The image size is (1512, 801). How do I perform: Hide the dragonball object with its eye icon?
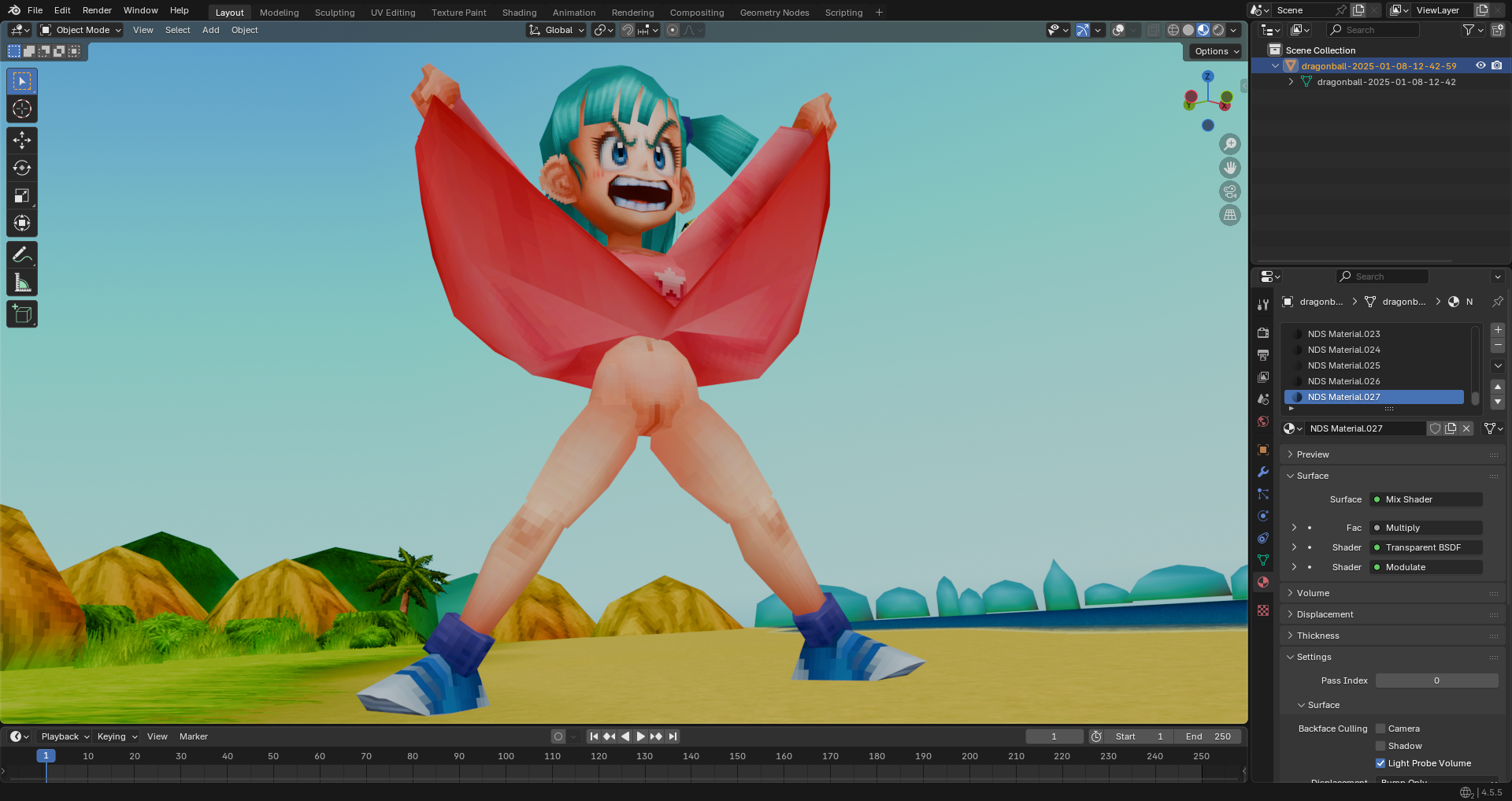[1480, 65]
